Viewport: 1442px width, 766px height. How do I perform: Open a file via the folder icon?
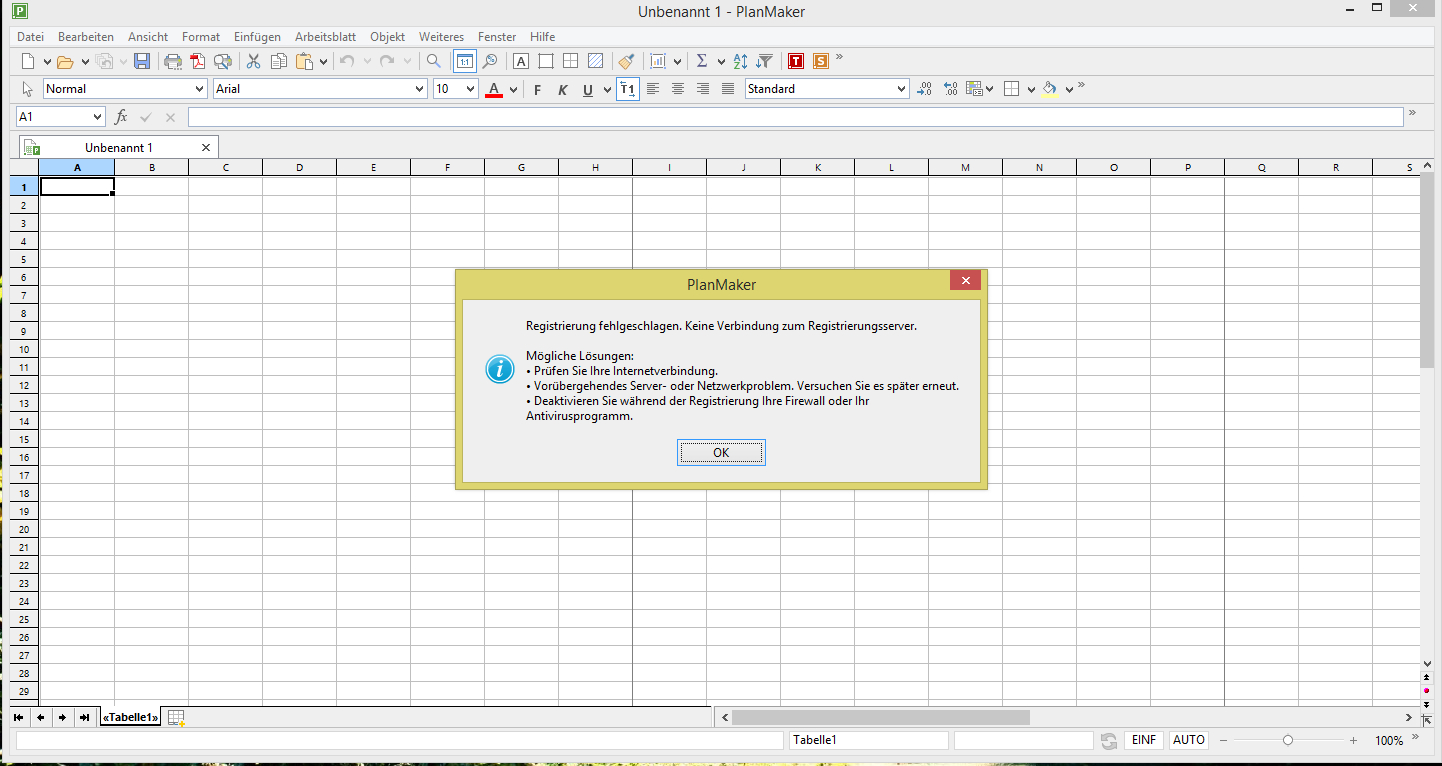[x=65, y=62]
